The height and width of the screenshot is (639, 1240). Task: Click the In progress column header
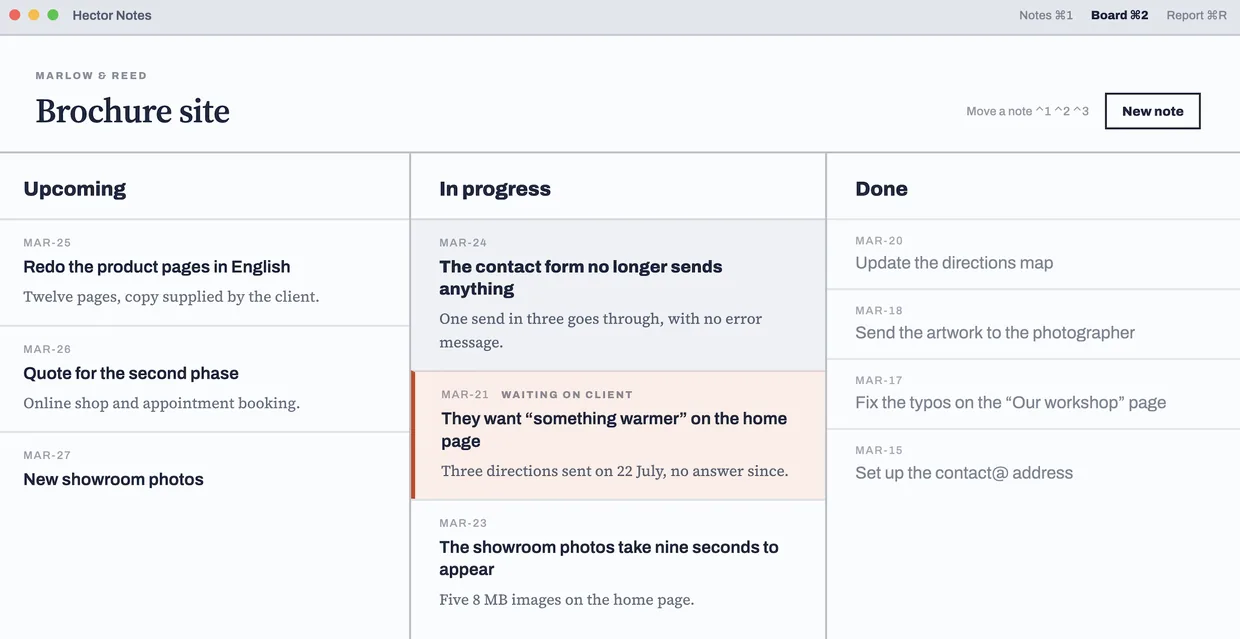click(495, 189)
